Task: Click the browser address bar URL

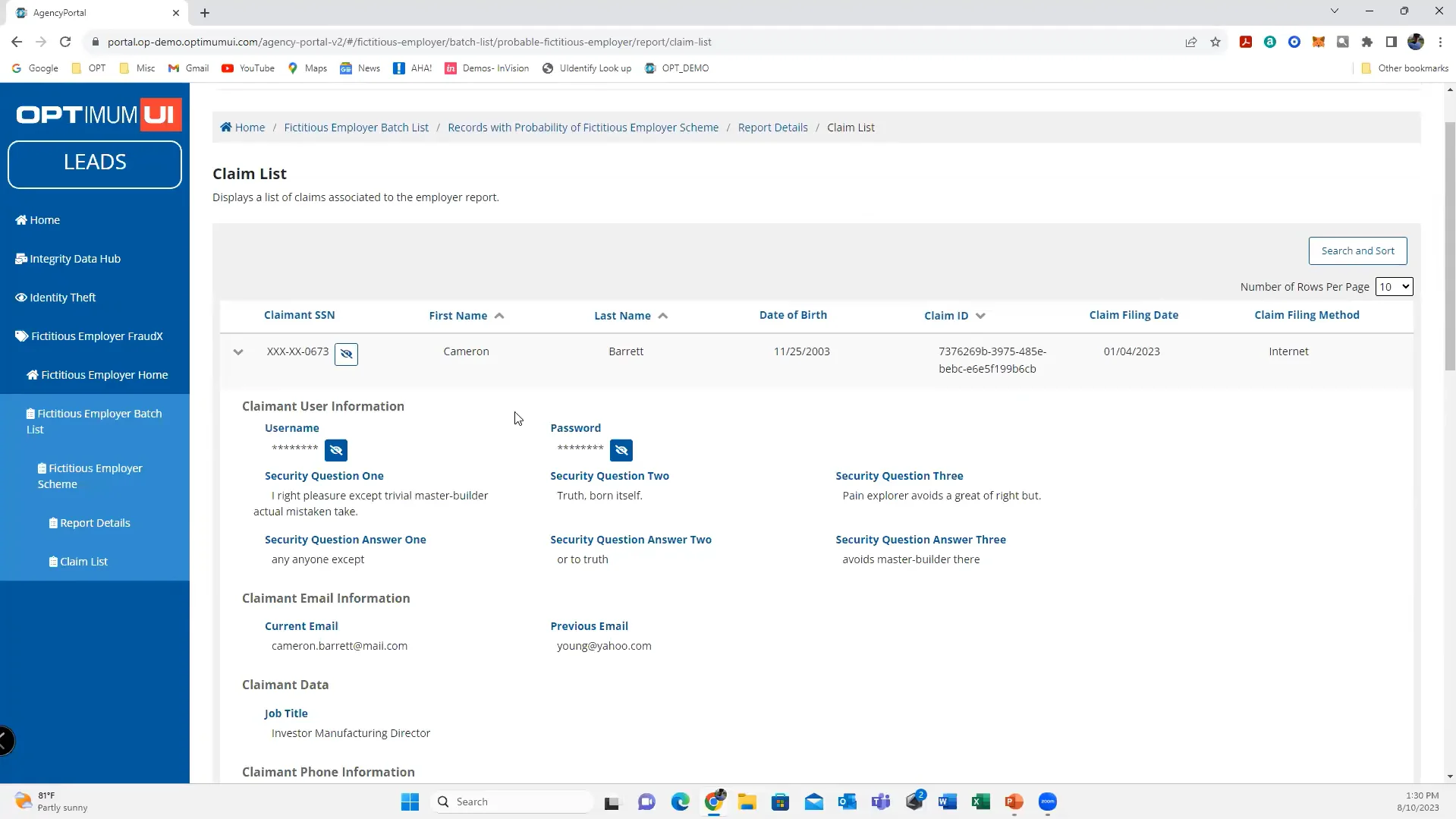Action: (x=410, y=42)
